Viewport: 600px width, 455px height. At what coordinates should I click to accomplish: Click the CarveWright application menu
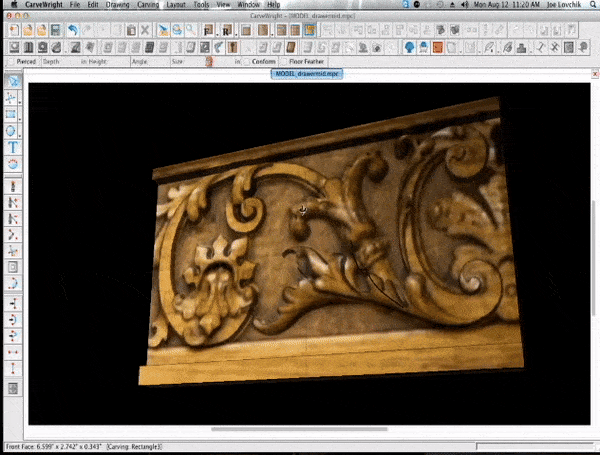pyautogui.click(x=43, y=5)
